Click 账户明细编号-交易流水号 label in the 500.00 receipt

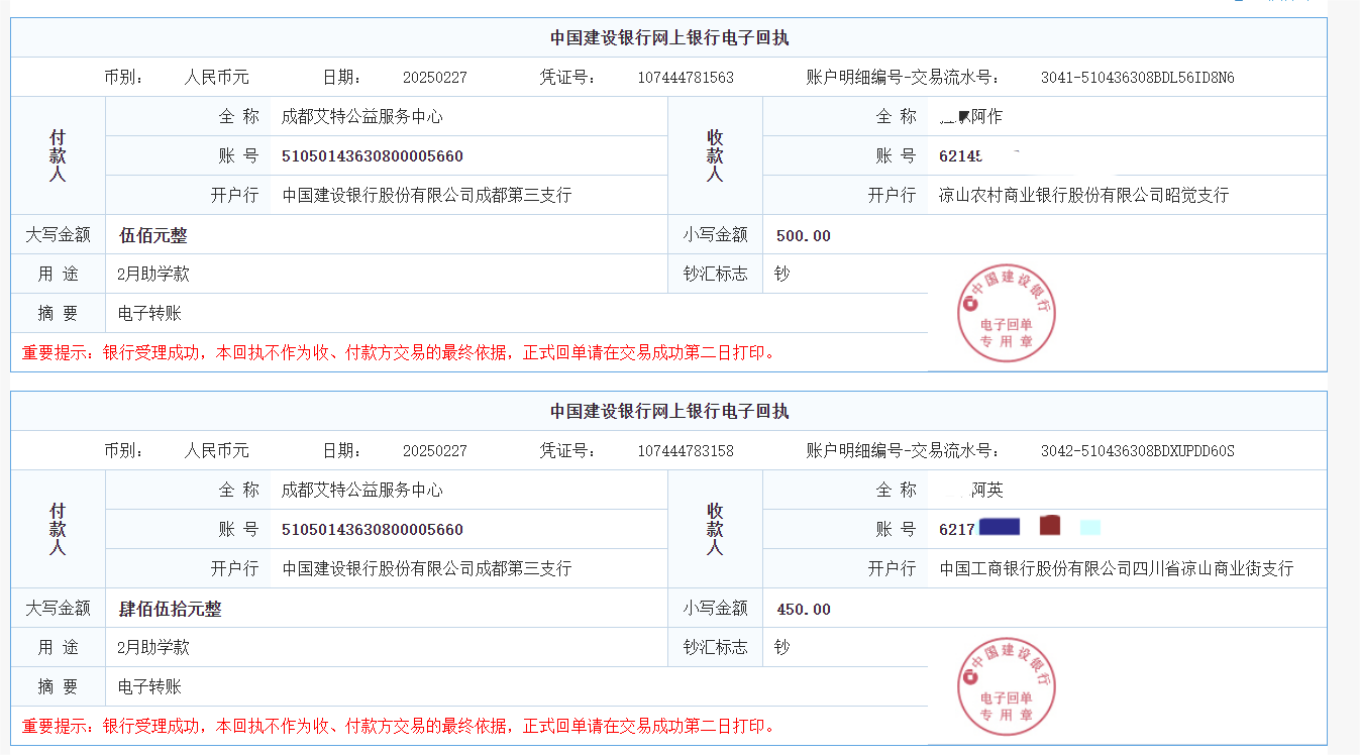click(x=903, y=77)
